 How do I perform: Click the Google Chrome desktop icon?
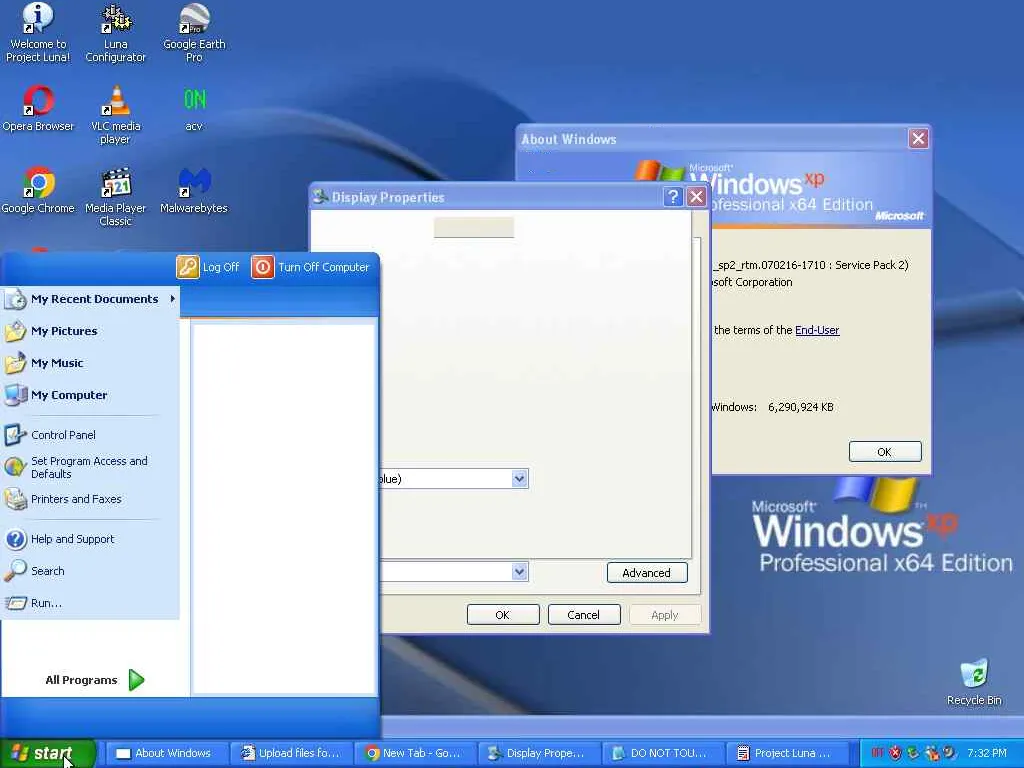pos(38,191)
